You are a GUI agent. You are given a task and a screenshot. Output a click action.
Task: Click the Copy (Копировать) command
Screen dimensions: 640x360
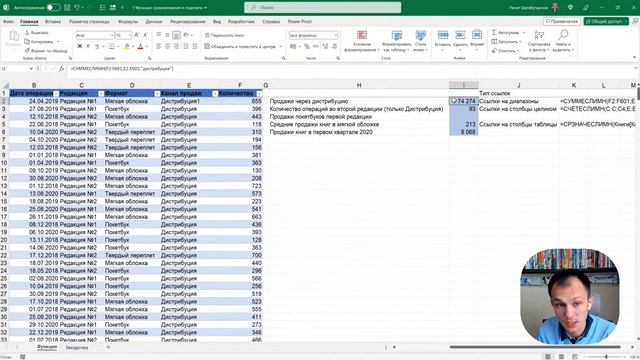(40, 41)
